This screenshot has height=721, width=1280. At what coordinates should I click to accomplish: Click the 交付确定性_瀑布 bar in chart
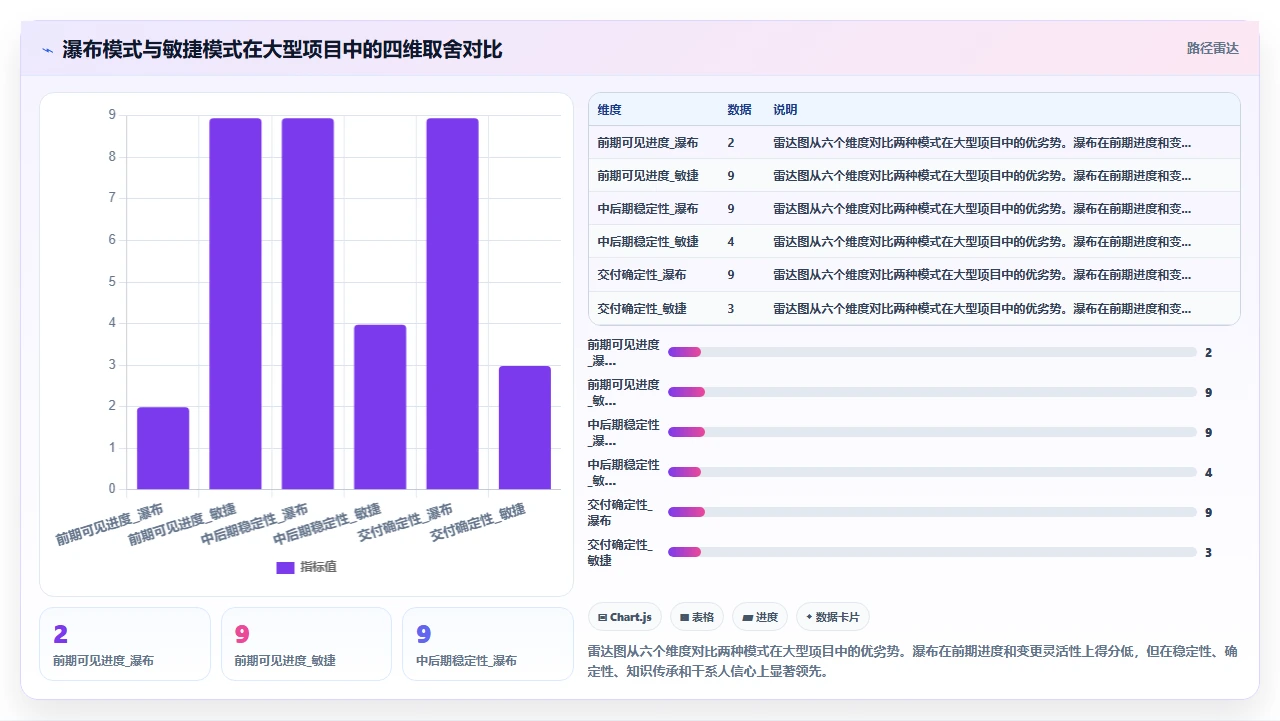[452, 303]
